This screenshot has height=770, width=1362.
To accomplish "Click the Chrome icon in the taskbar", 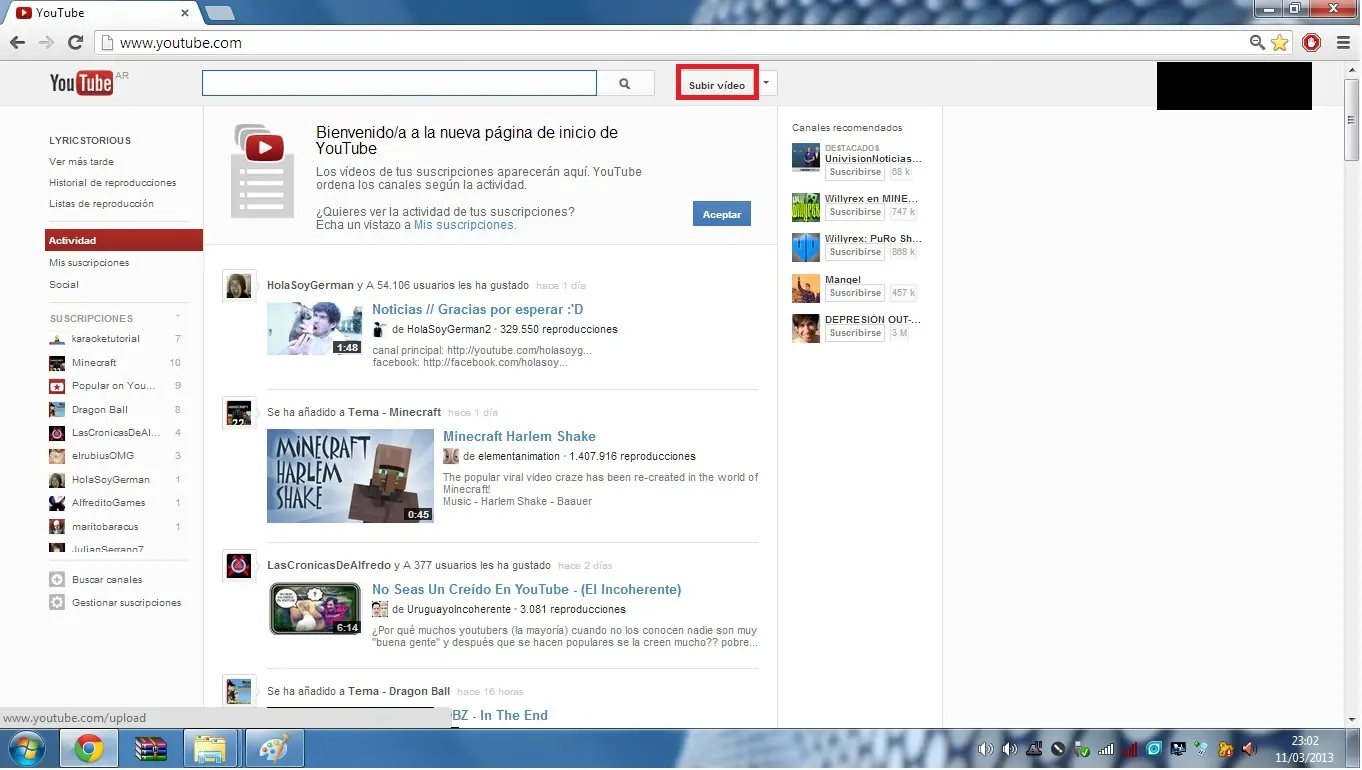I will click(89, 749).
